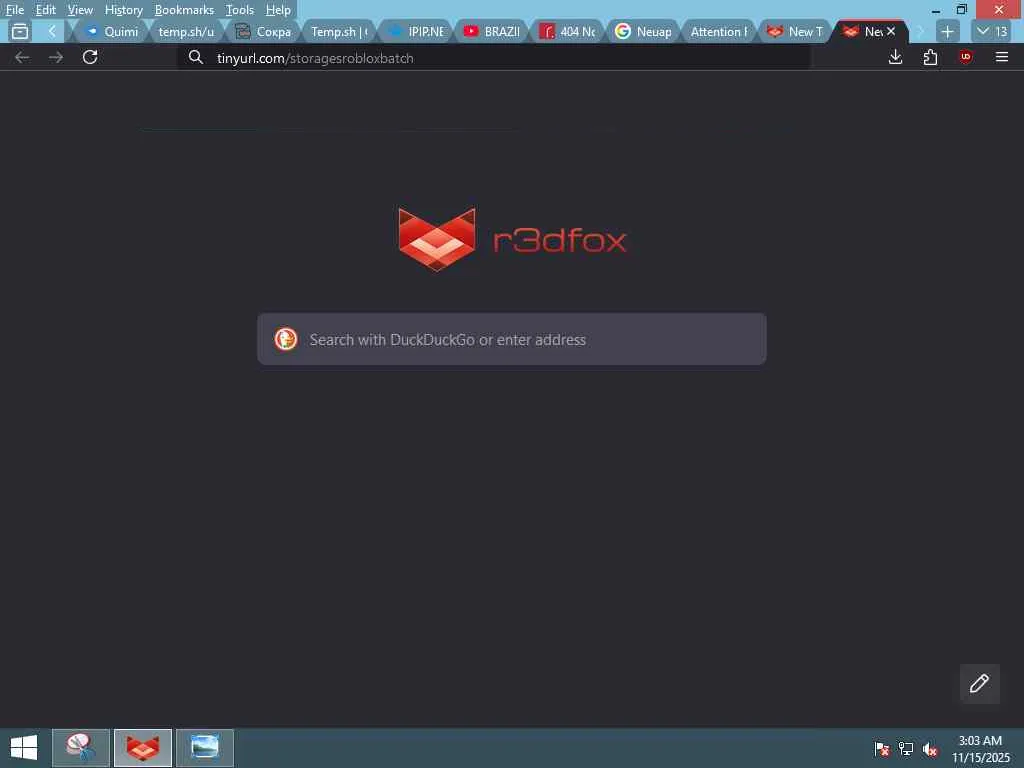Image resolution: width=1024 pixels, height=768 pixels.
Task: Switch to the IPIP.NE tab
Action: point(415,31)
